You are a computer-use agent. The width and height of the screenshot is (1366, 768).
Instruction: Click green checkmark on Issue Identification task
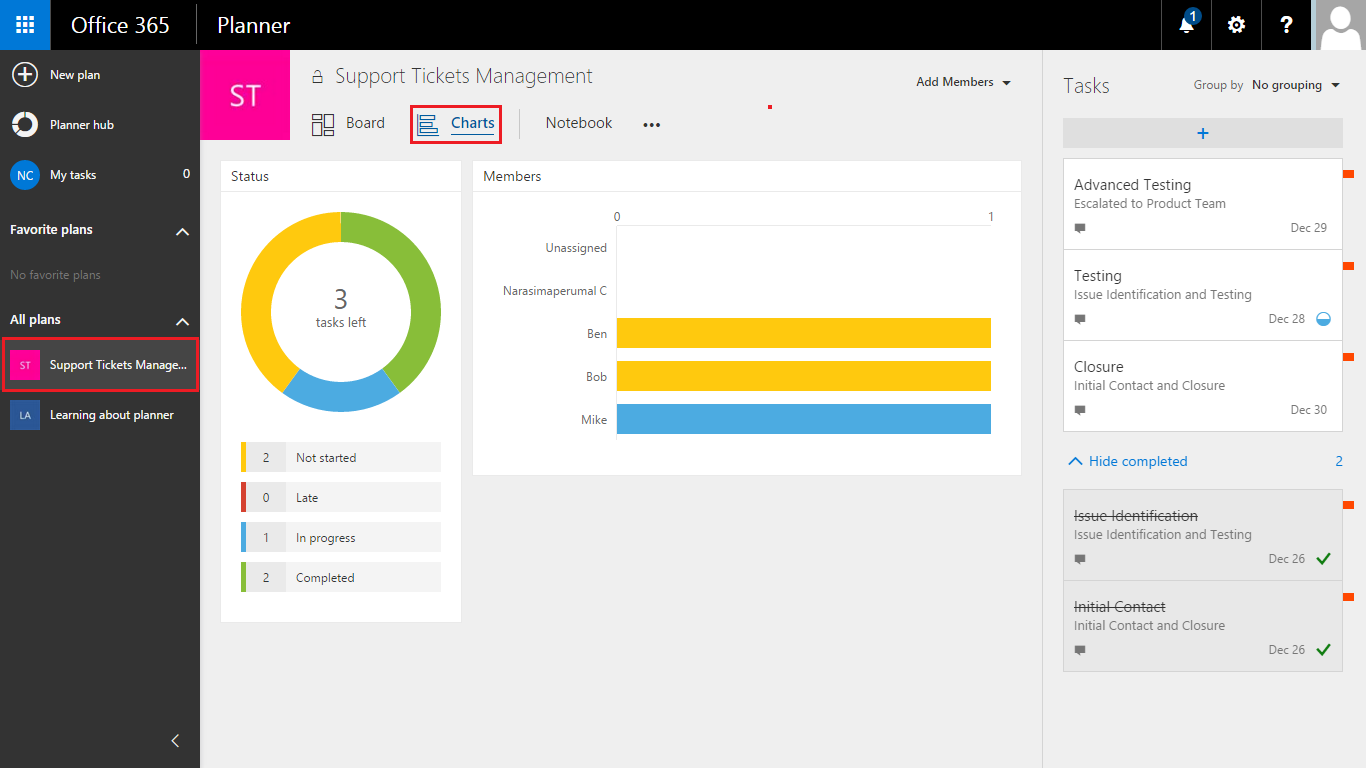(1323, 559)
